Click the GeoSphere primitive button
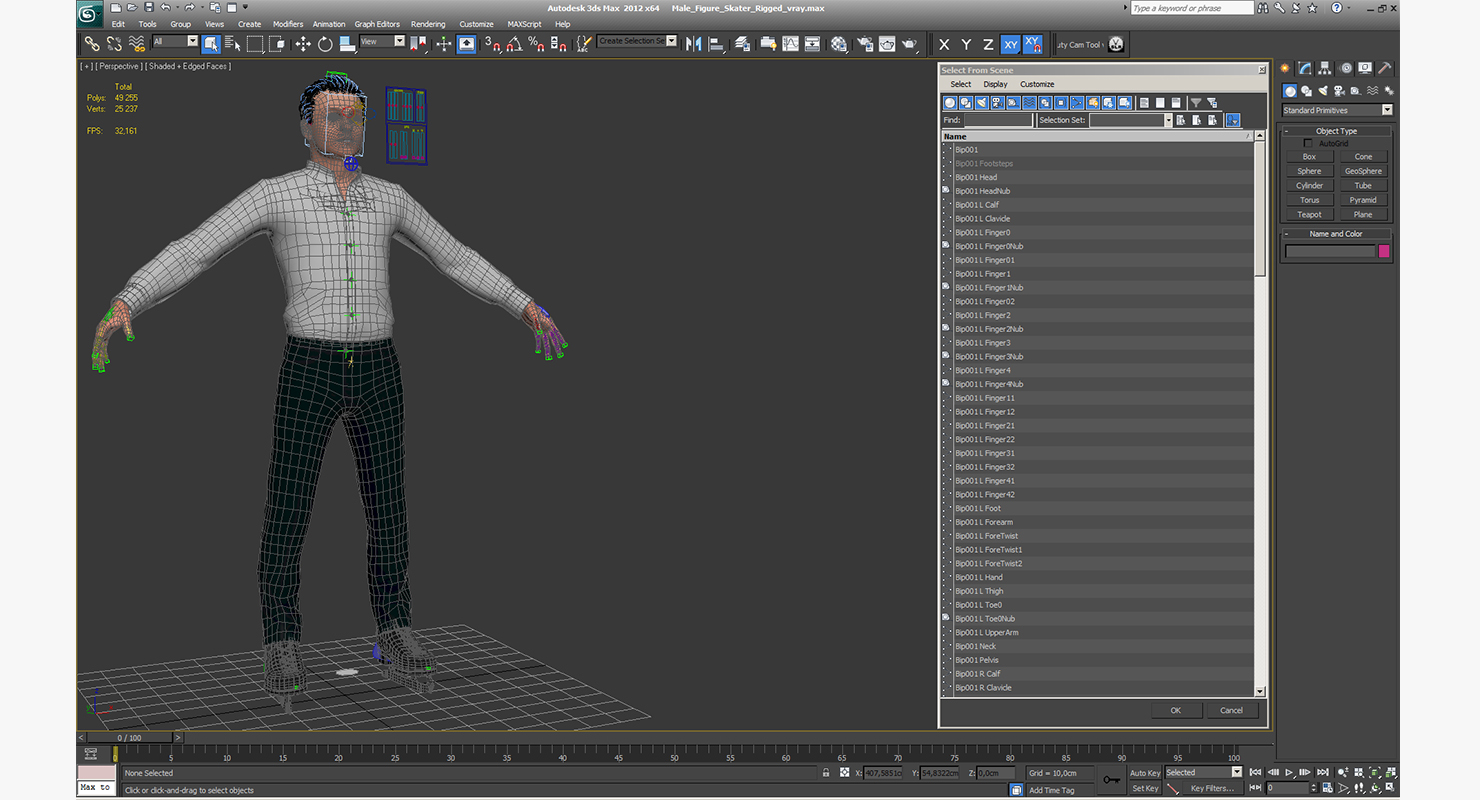The image size is (1480, 800). coord(1363,171)
